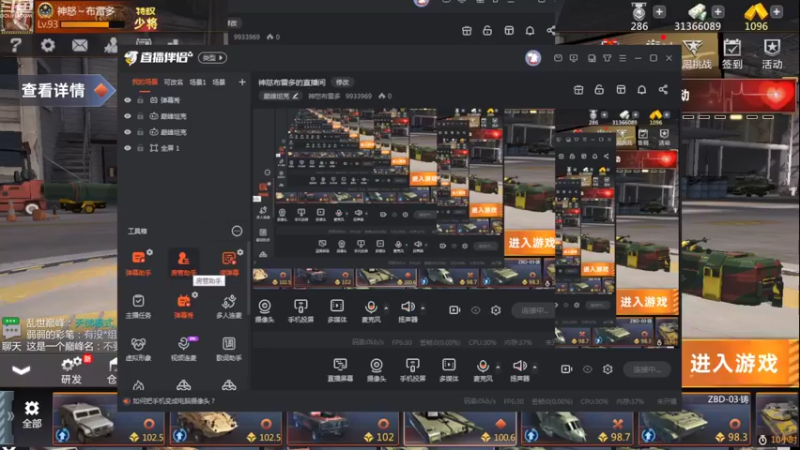Click the bell notification icon in front companion window
The width and height of the screenshot is (800, 450).
pos(642,90)
